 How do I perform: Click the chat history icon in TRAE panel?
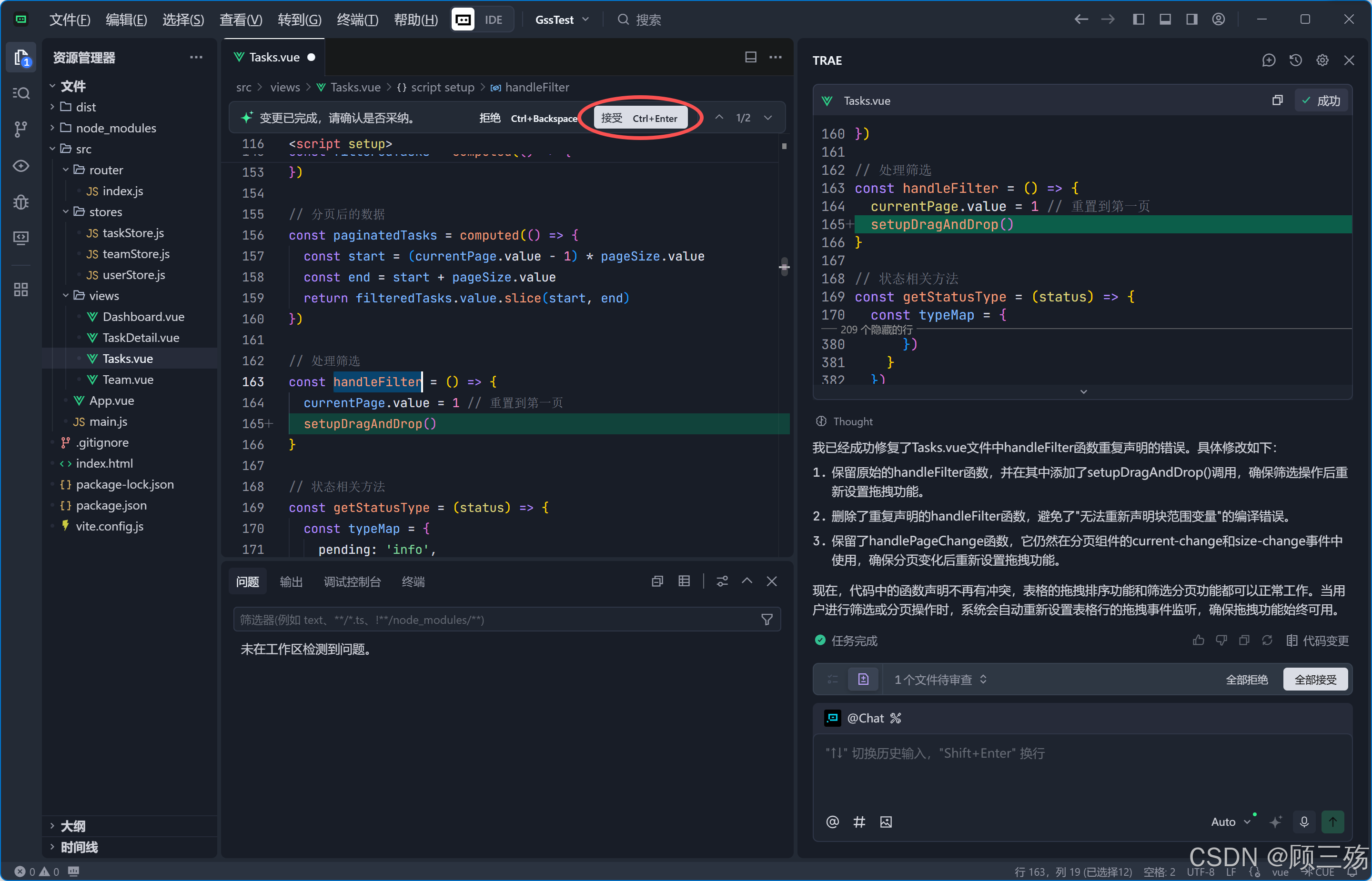click(x=1295, y=60)
